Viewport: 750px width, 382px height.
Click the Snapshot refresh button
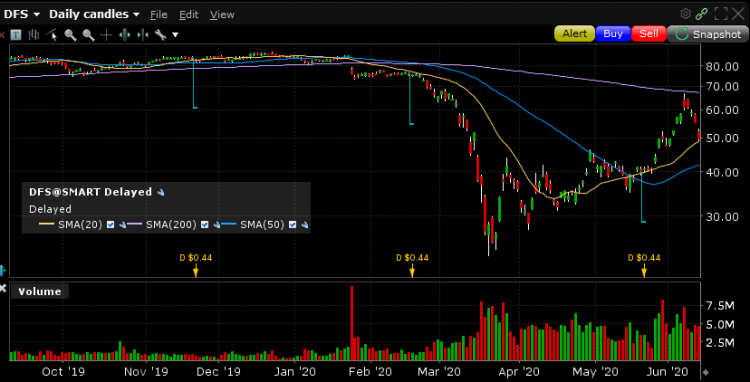coord(707,34)
